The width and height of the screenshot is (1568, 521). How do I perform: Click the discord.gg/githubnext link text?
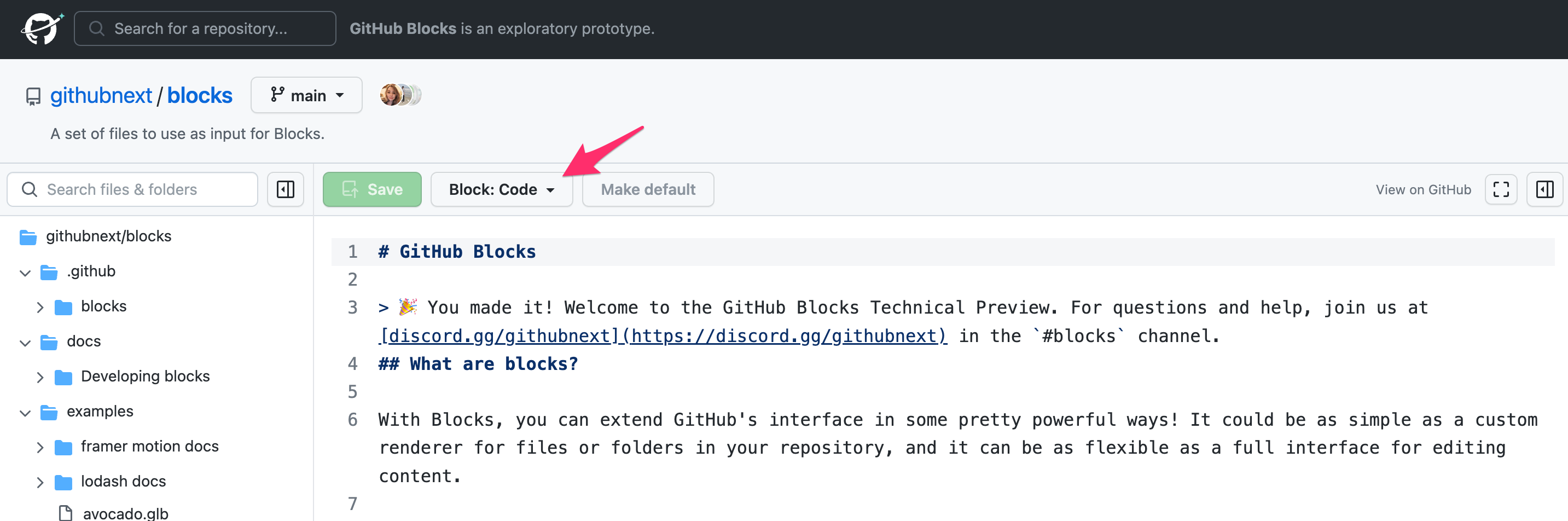(663, 335)
